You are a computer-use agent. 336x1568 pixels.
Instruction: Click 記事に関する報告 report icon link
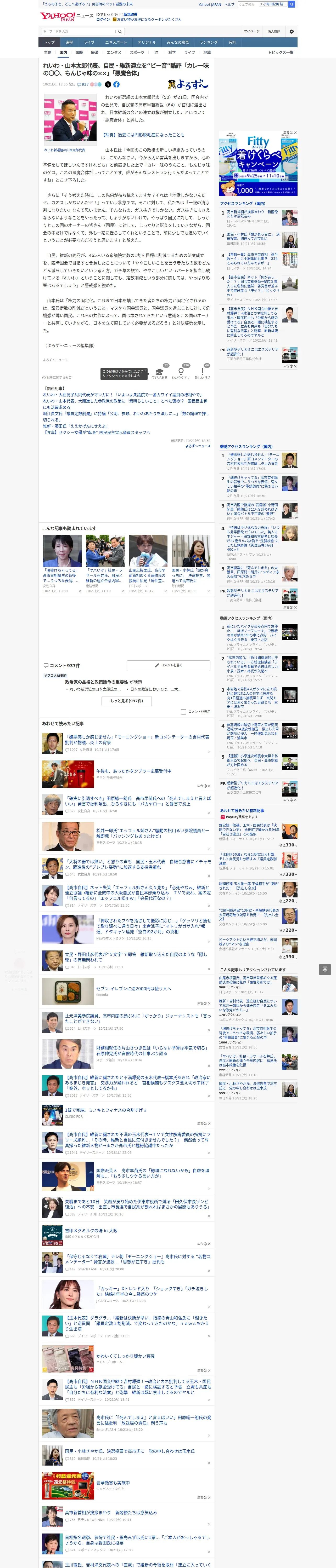[57, 377]
